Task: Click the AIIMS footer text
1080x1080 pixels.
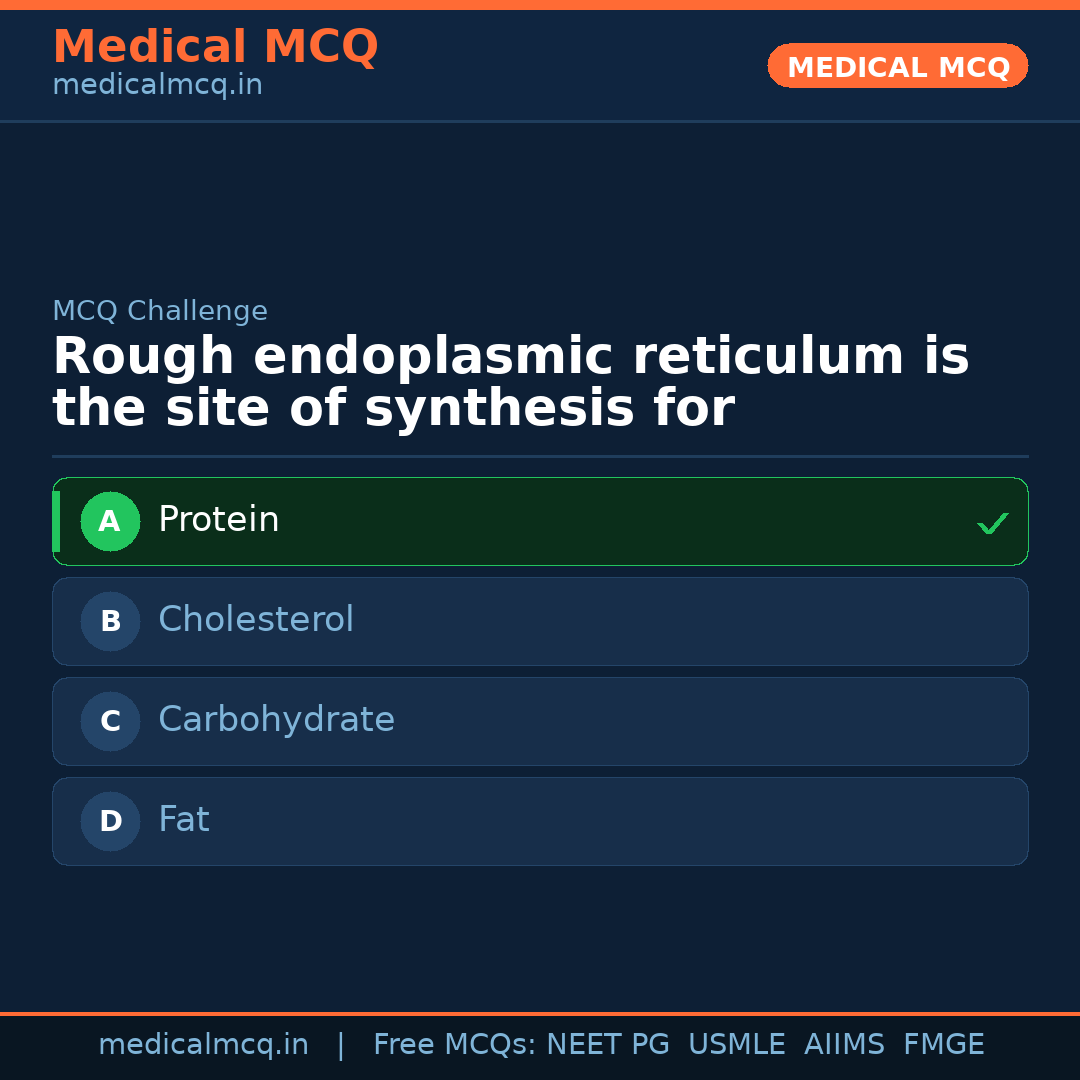Action: click(x=844, y=1045)
